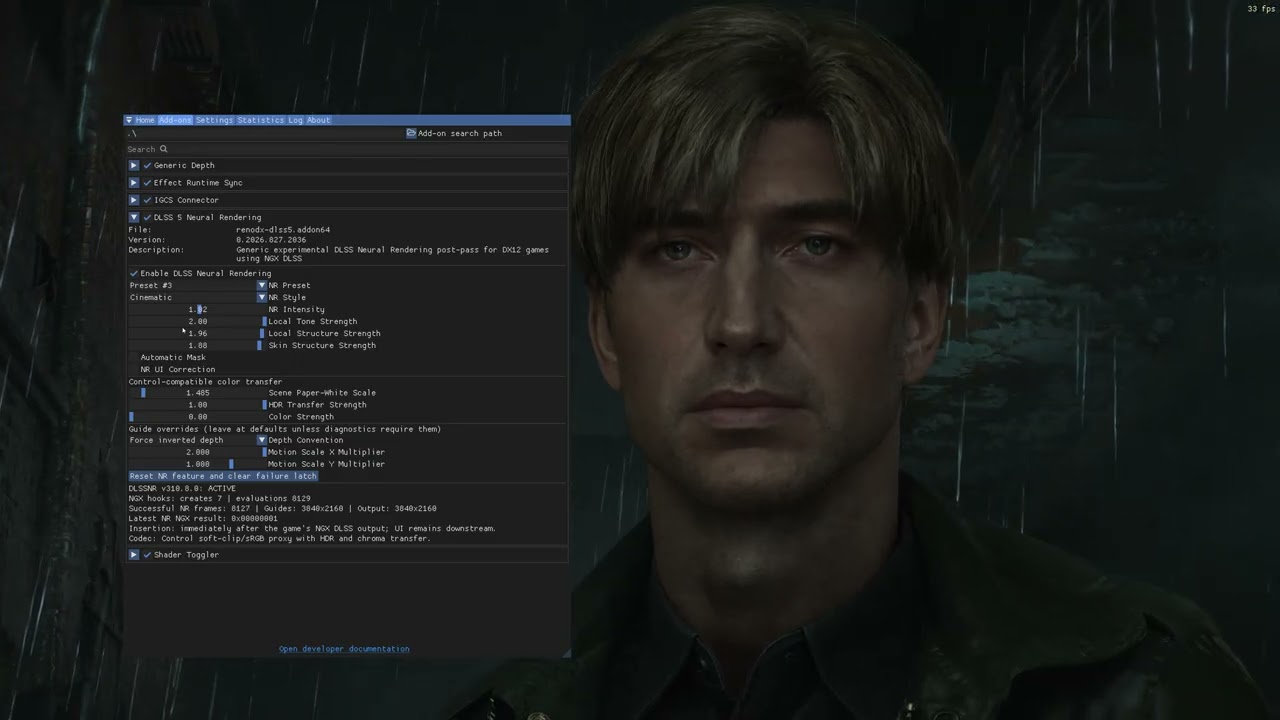Uncheck the Effect Runtime Sync add-on
The width and height of the screenshot is (1280, 720).
147,183
